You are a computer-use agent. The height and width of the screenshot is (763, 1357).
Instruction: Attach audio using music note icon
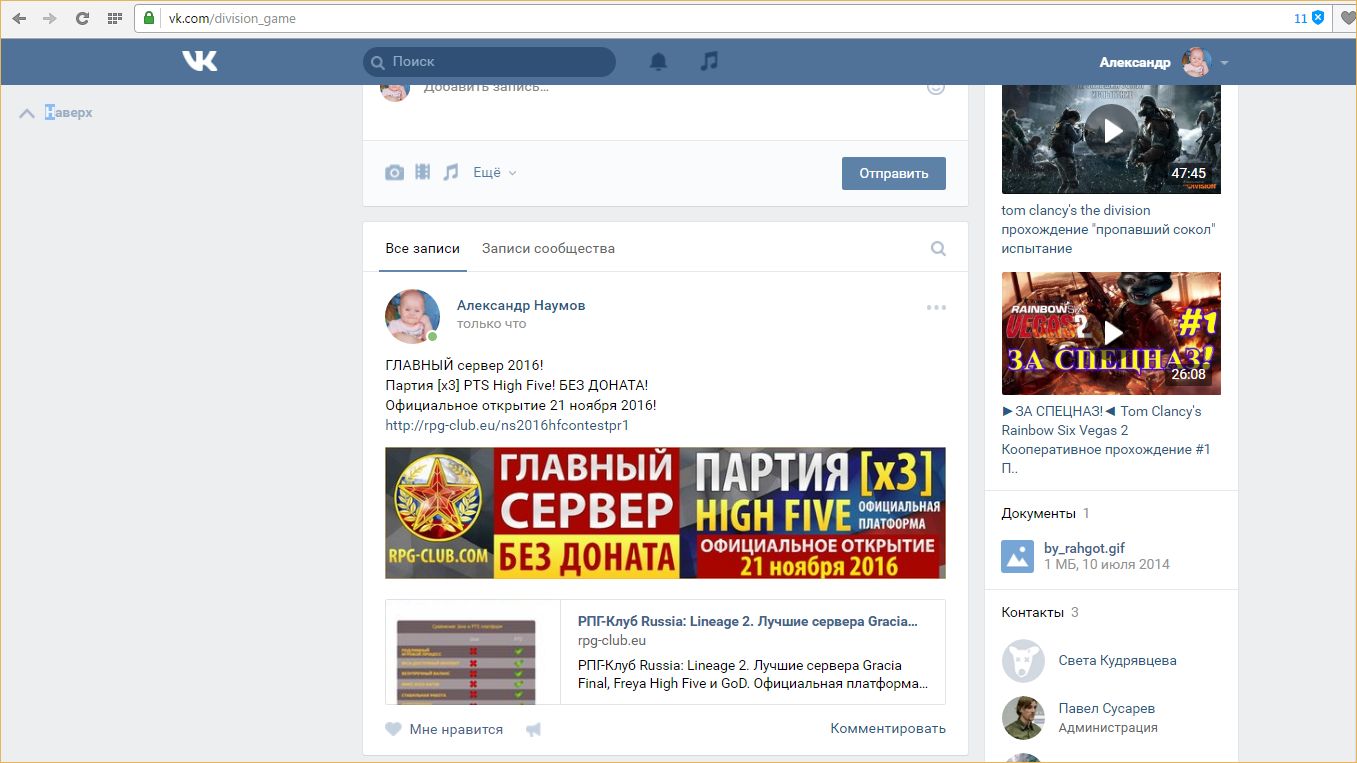click(x=451, y=172)
